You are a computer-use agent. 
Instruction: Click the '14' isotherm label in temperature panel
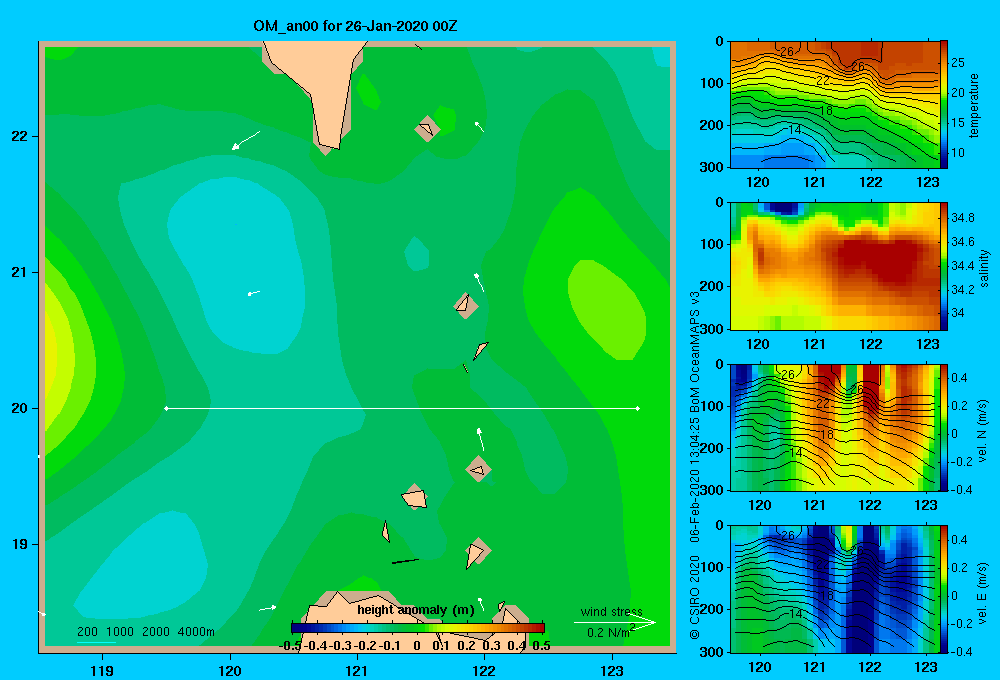click(x=795, y=129)
